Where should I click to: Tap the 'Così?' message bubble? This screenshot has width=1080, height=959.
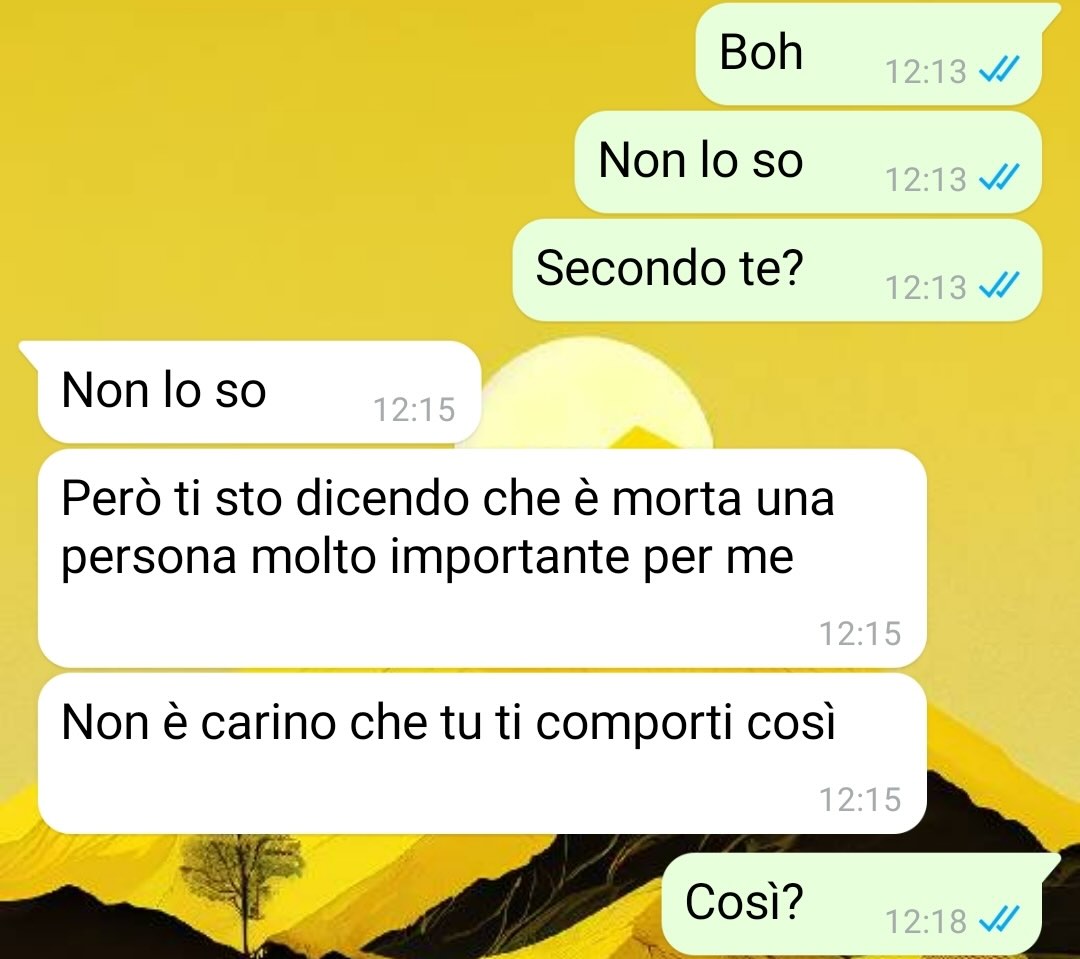[851, 904]
